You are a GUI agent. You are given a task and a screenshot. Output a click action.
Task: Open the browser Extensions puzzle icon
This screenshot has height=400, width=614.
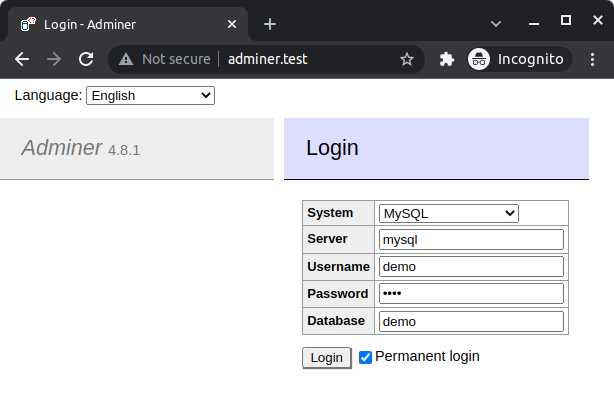pos(446,59)
